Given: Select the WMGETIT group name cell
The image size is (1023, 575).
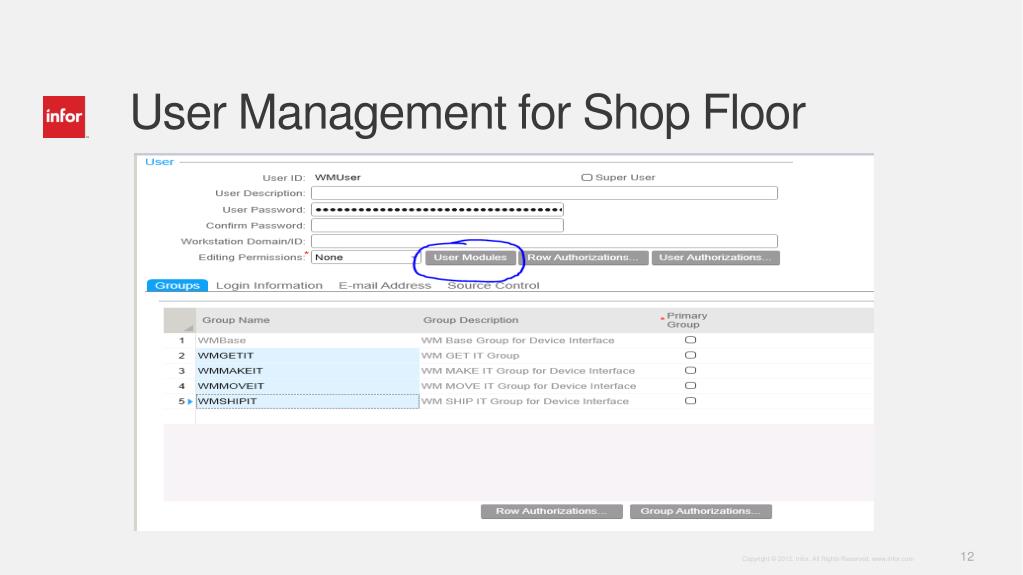Looking at the screenshot, I should pos(307,355).
